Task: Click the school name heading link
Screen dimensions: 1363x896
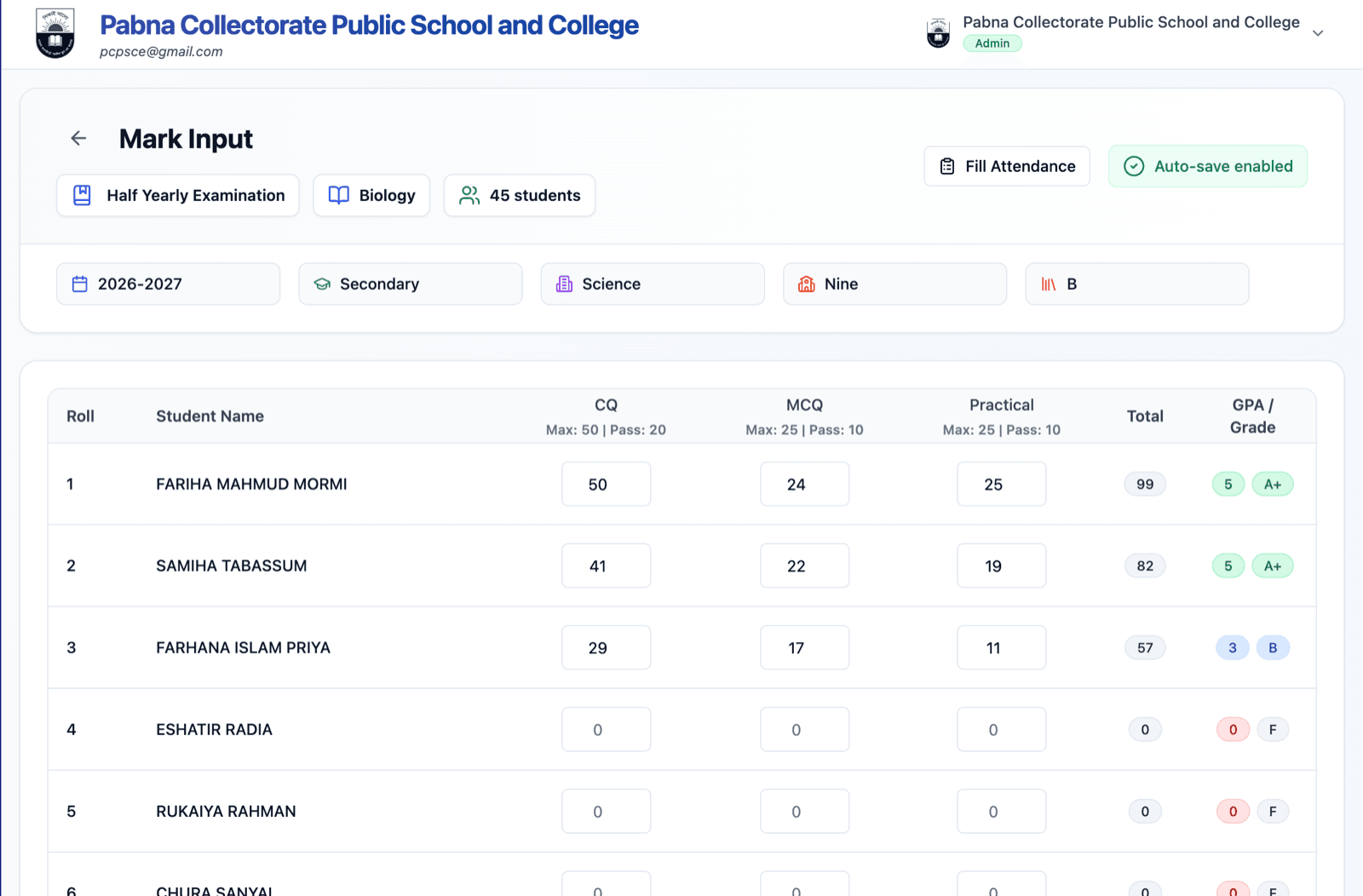Action: [369, 25]
